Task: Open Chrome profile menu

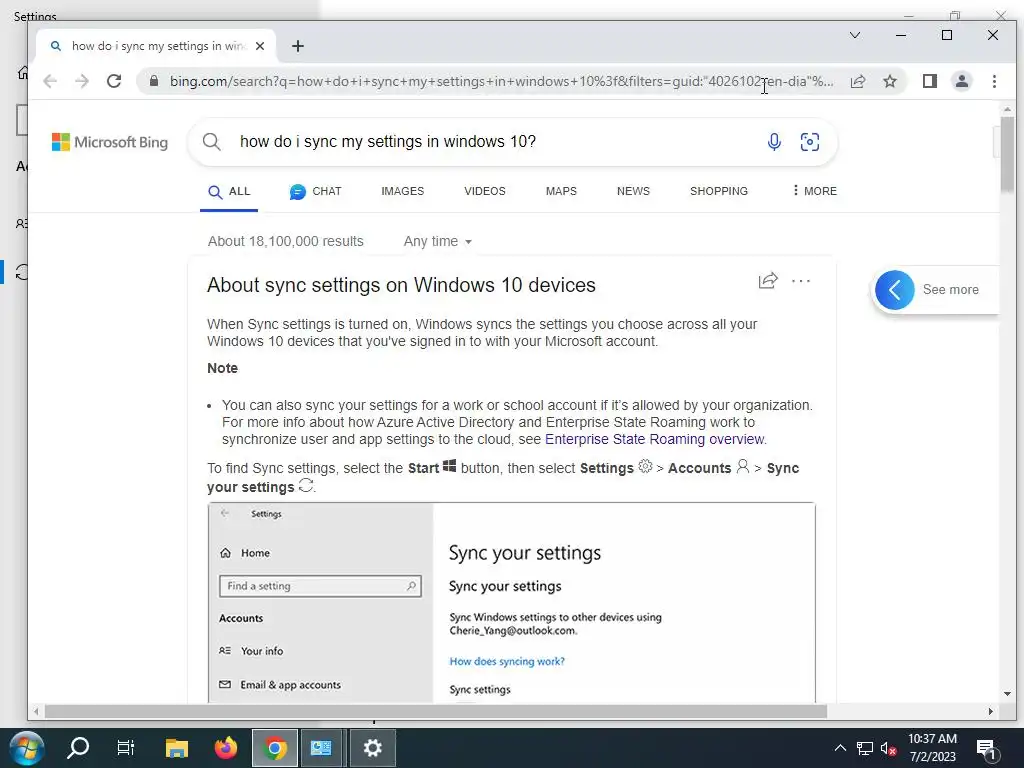Action: [961, 81]
